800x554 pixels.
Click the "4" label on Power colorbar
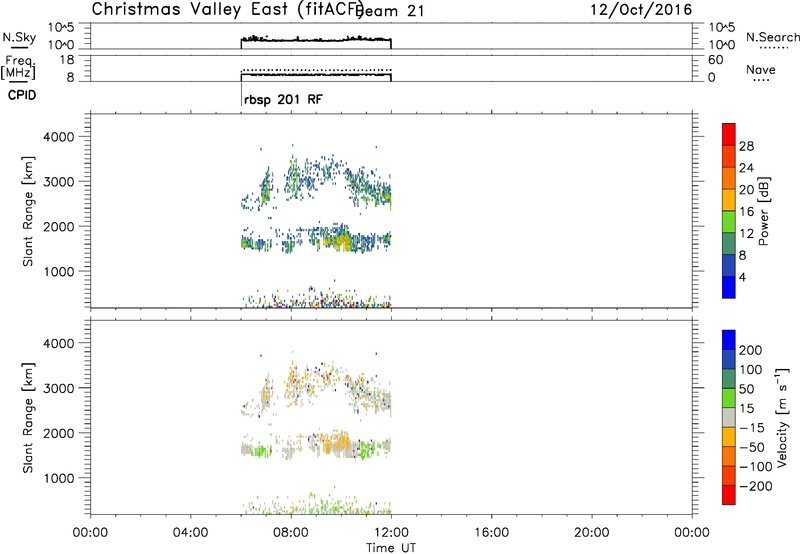click(x=742, y=277)
